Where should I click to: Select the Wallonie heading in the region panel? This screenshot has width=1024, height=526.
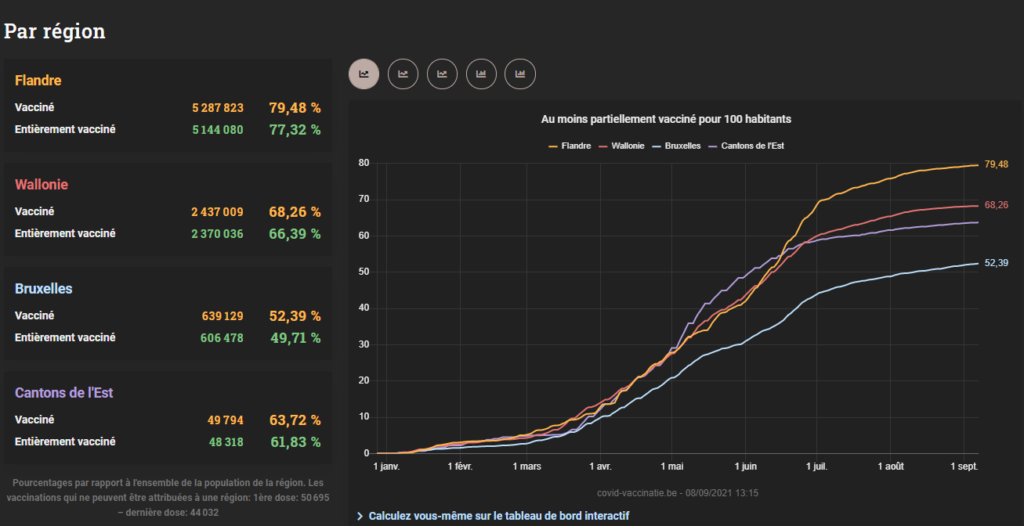41,185
